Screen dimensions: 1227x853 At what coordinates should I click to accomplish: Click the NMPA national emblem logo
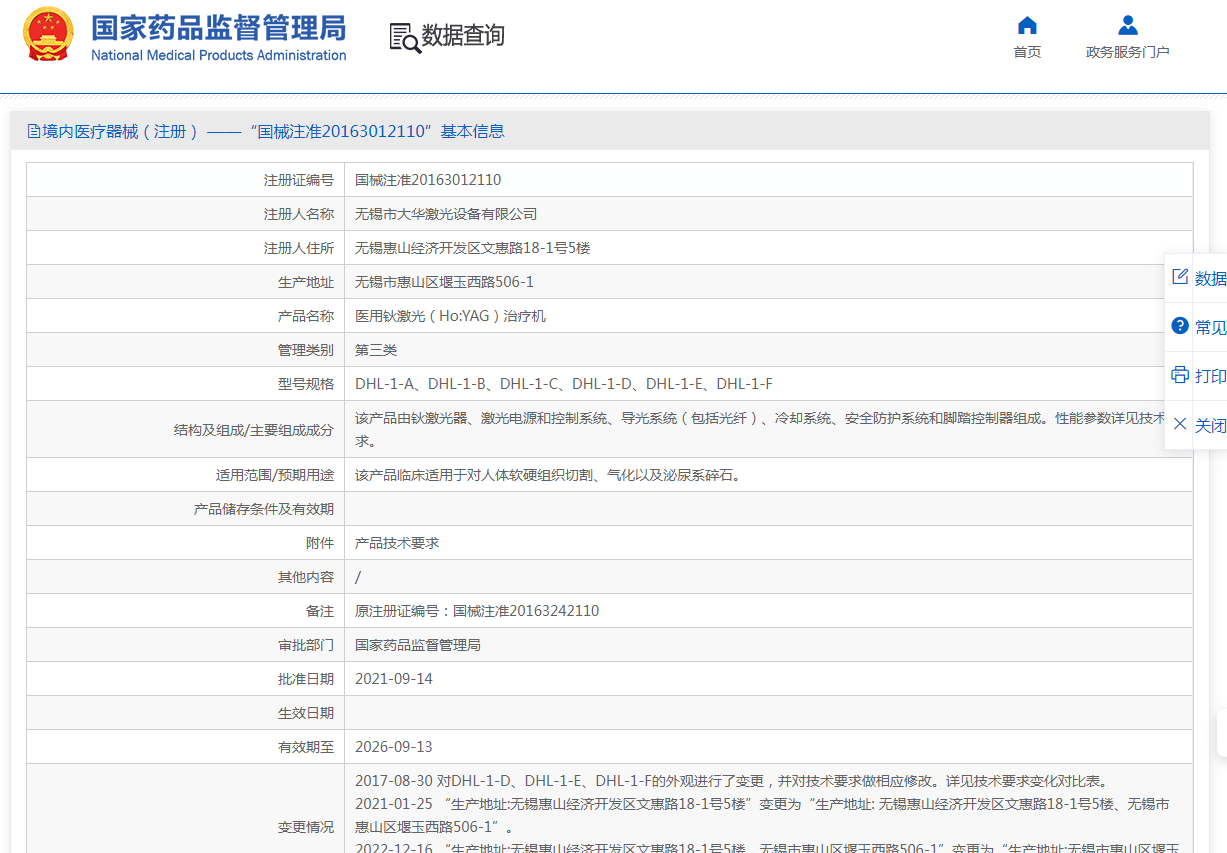[x=48, y=34]
